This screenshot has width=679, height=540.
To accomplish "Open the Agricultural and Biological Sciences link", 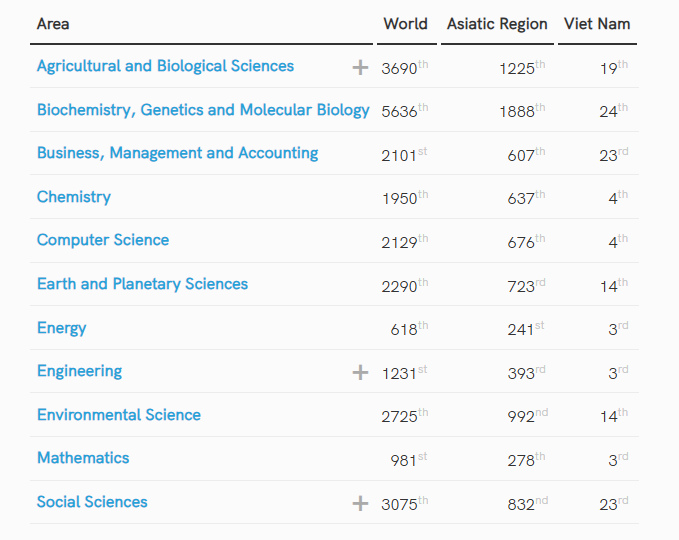I will [x=165, y=66].
